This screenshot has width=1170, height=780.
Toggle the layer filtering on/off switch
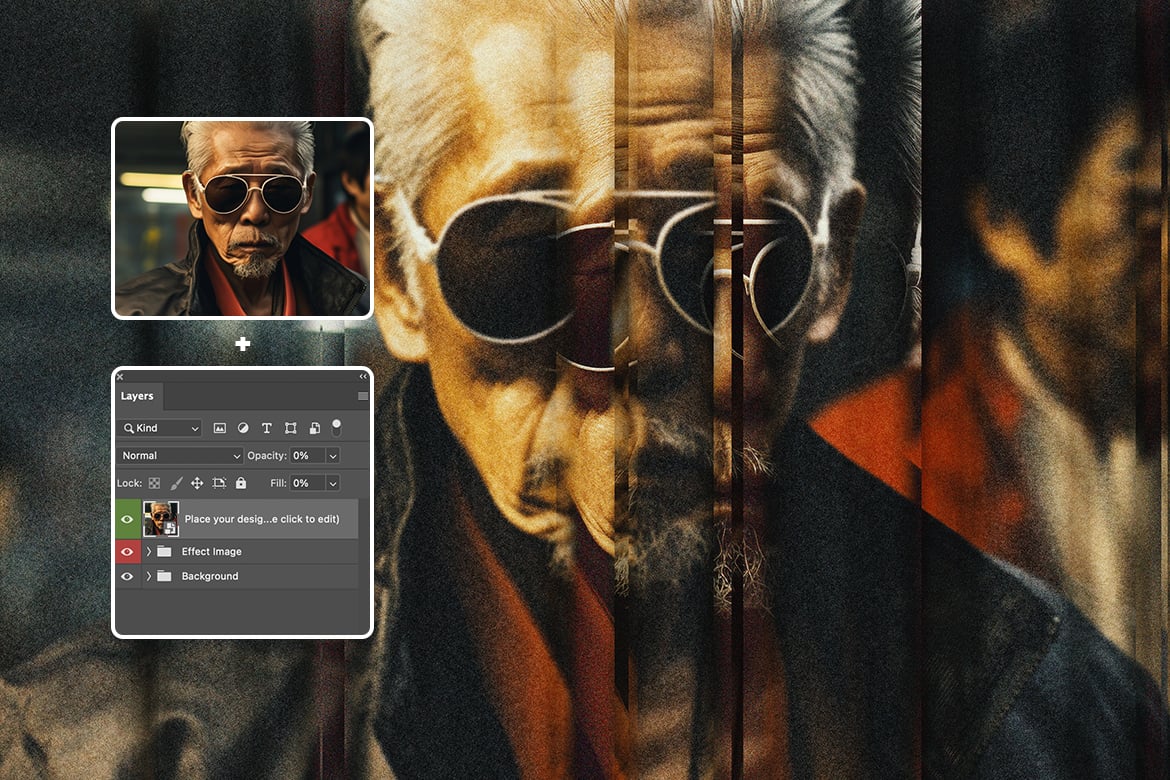pyautogui.click(x=337, y=428)
